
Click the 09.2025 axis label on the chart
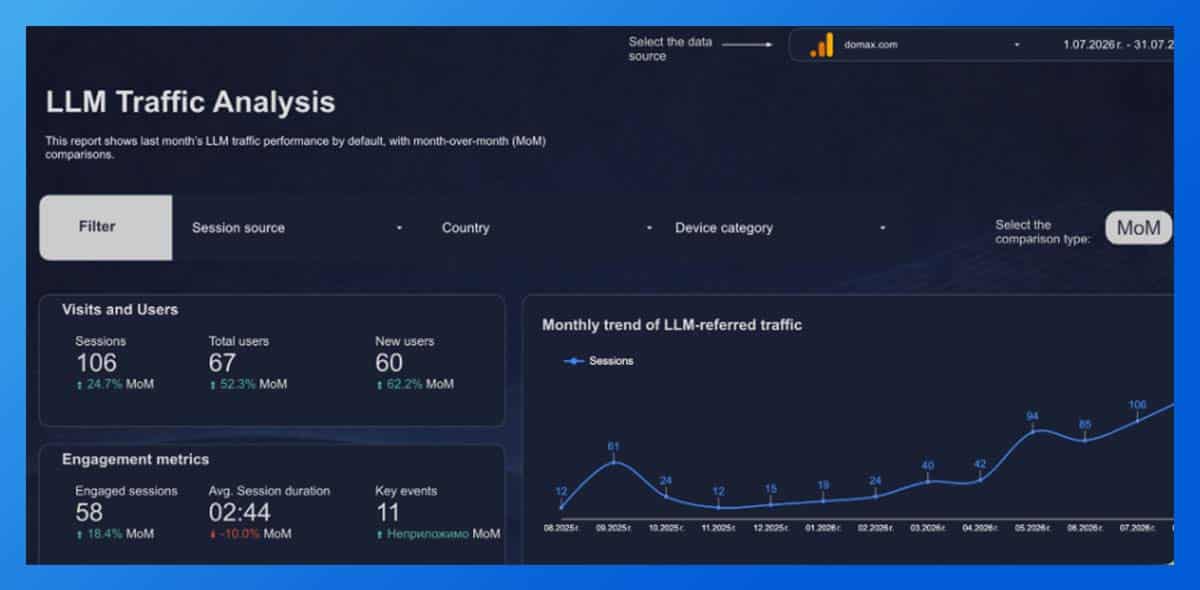tap(614, 526)
